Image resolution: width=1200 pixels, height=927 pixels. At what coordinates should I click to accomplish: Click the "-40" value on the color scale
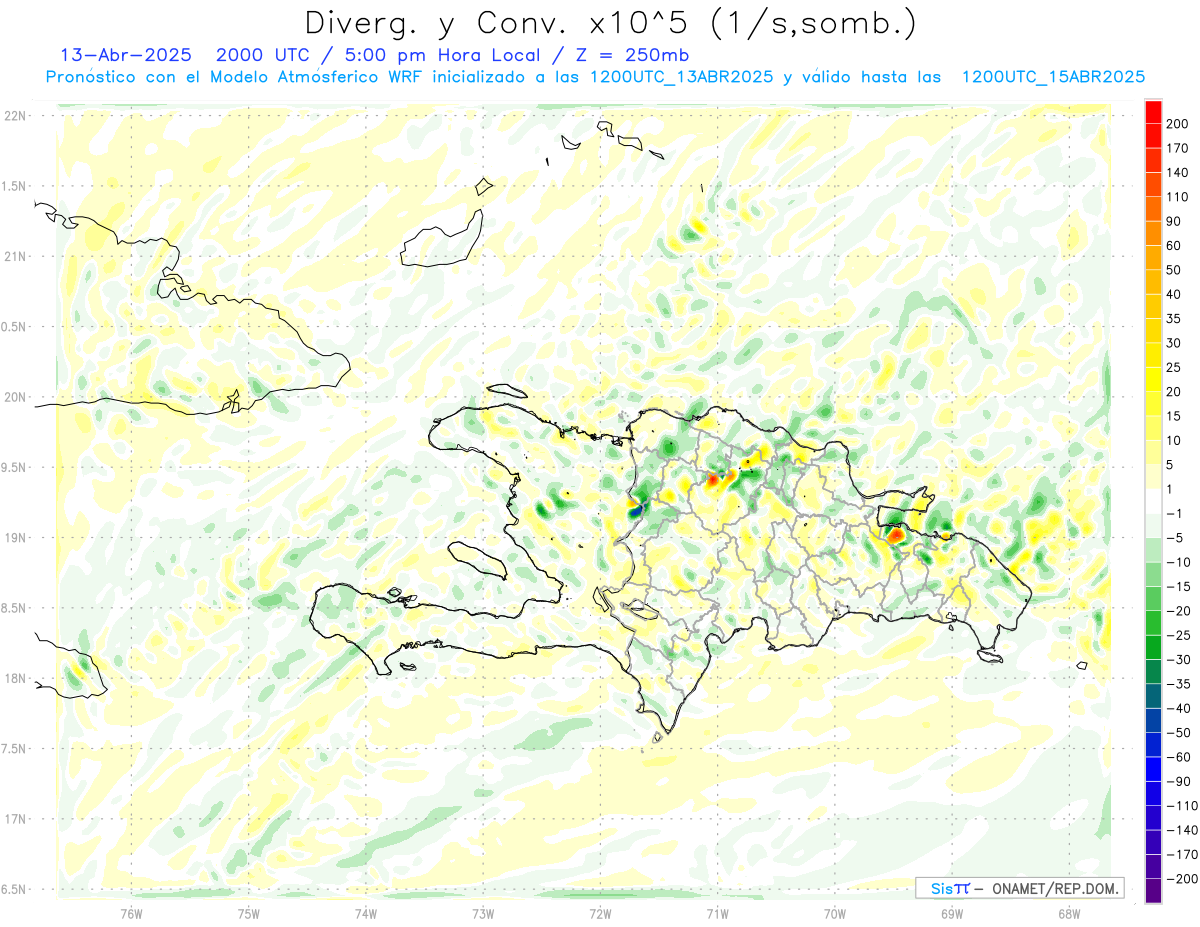[x=1179, y=708]
